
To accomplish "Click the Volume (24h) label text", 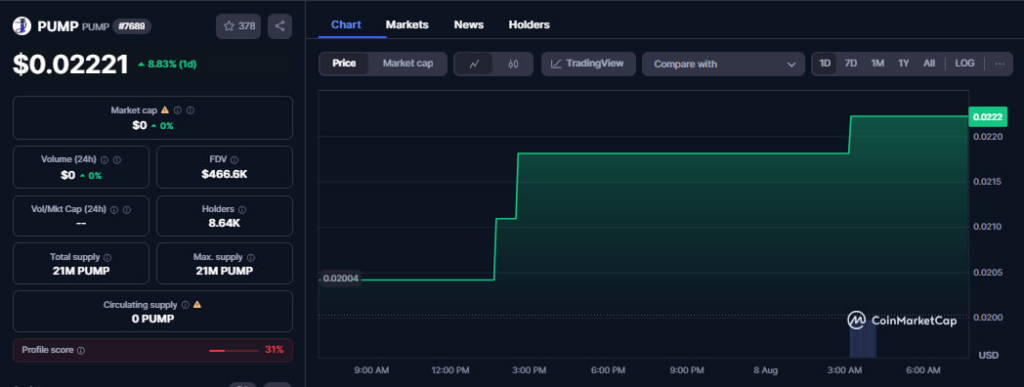I will point(69,159).
